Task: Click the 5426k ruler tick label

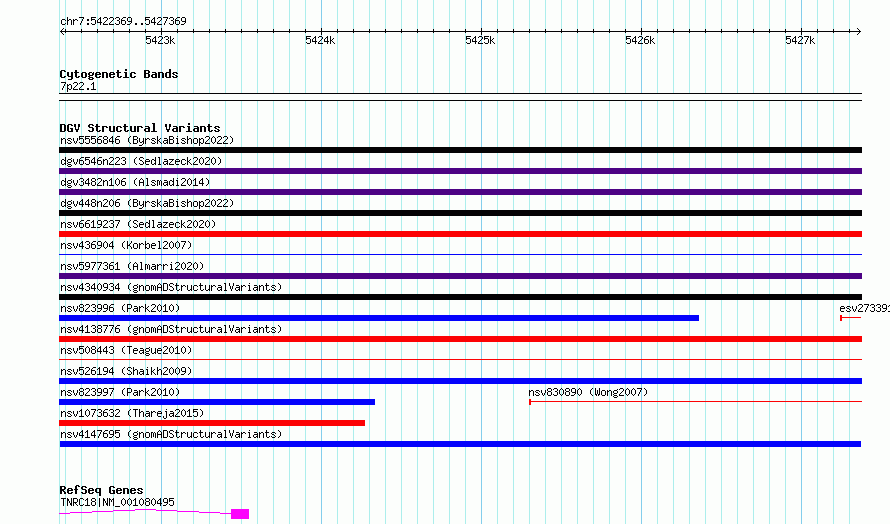Action: point(640,40)
